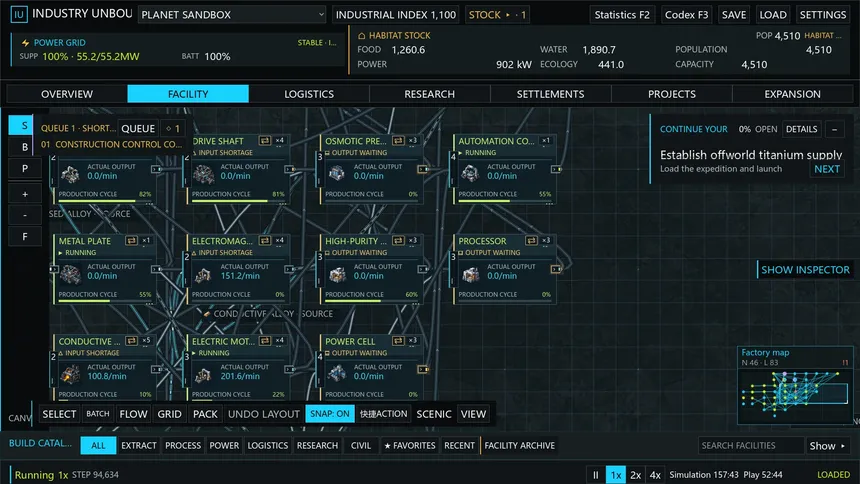Click the Factory map minimap

pyautogui.click(x=795, y=385)
